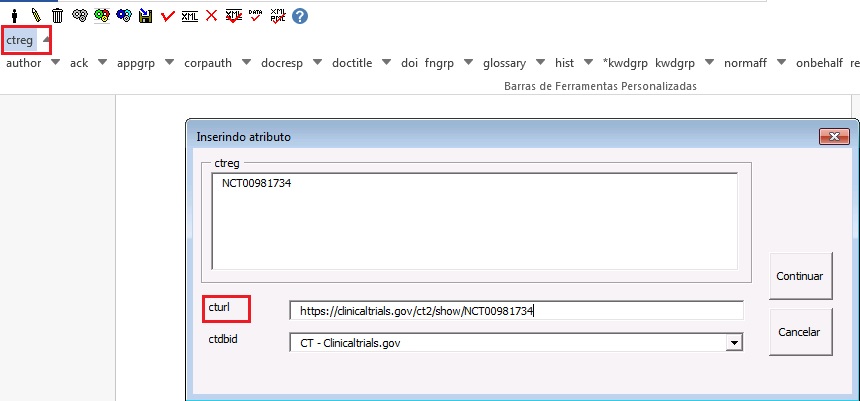This screenshot has width=860, height=401.
Task: Click the red checkmark validate icon
Action: (x=168, y=16)
